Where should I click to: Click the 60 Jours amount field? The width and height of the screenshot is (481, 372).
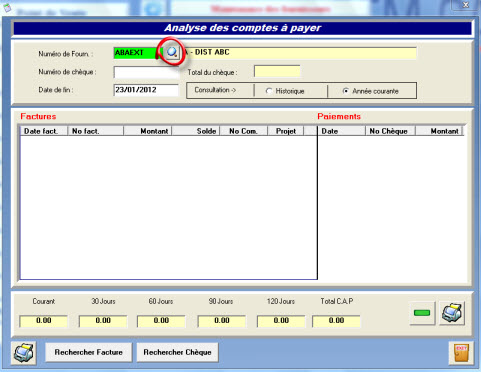tap(161, 321)
